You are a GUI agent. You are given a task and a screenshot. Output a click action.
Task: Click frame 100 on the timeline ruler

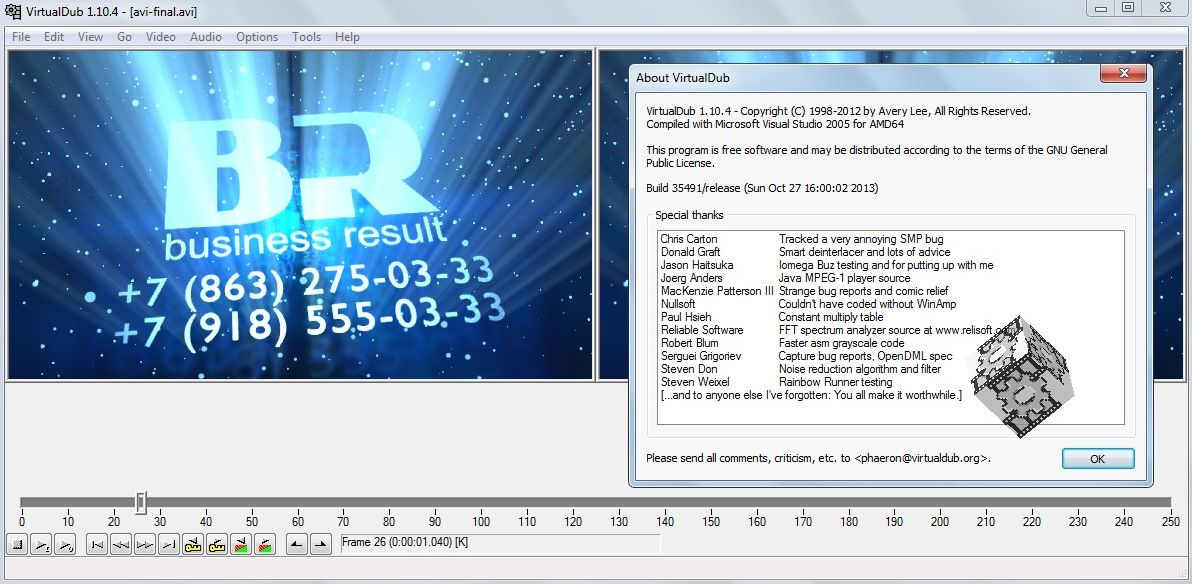point(480,522)
